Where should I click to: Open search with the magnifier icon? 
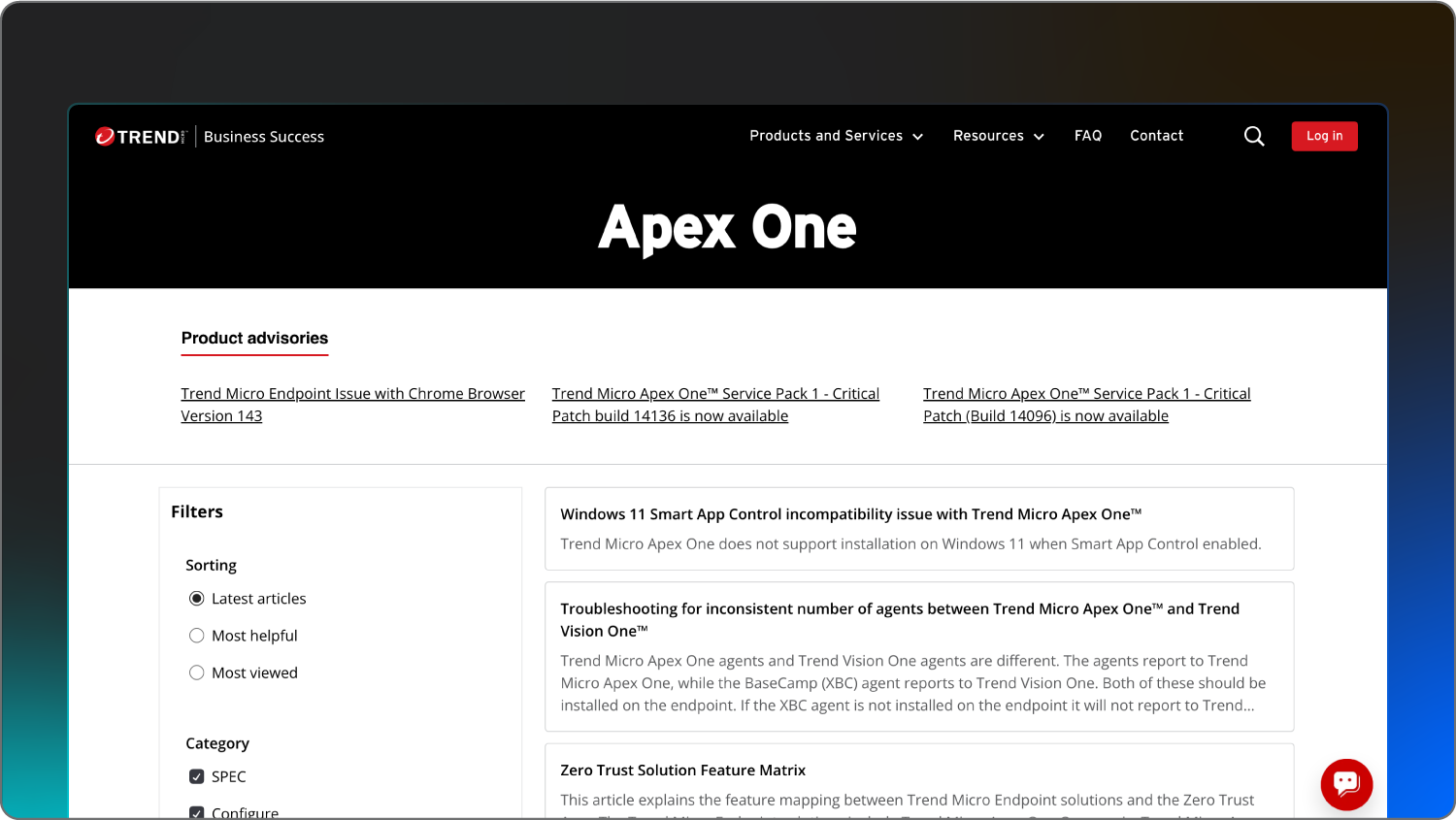[x=1254, y=137]
